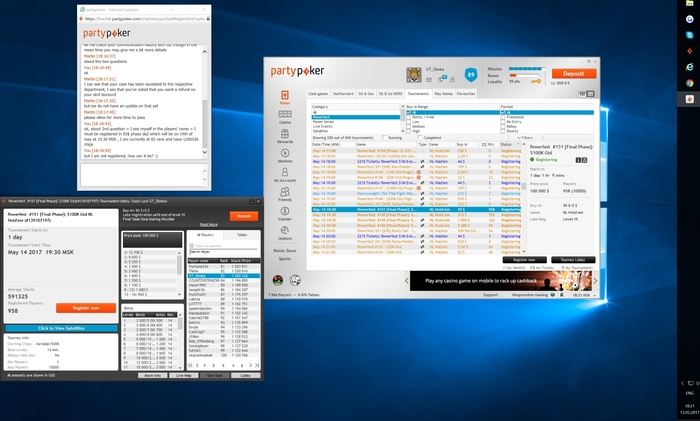700x421 pixels.
Task: Click the orange Register now button in the lobby
Action: point(86,308)
